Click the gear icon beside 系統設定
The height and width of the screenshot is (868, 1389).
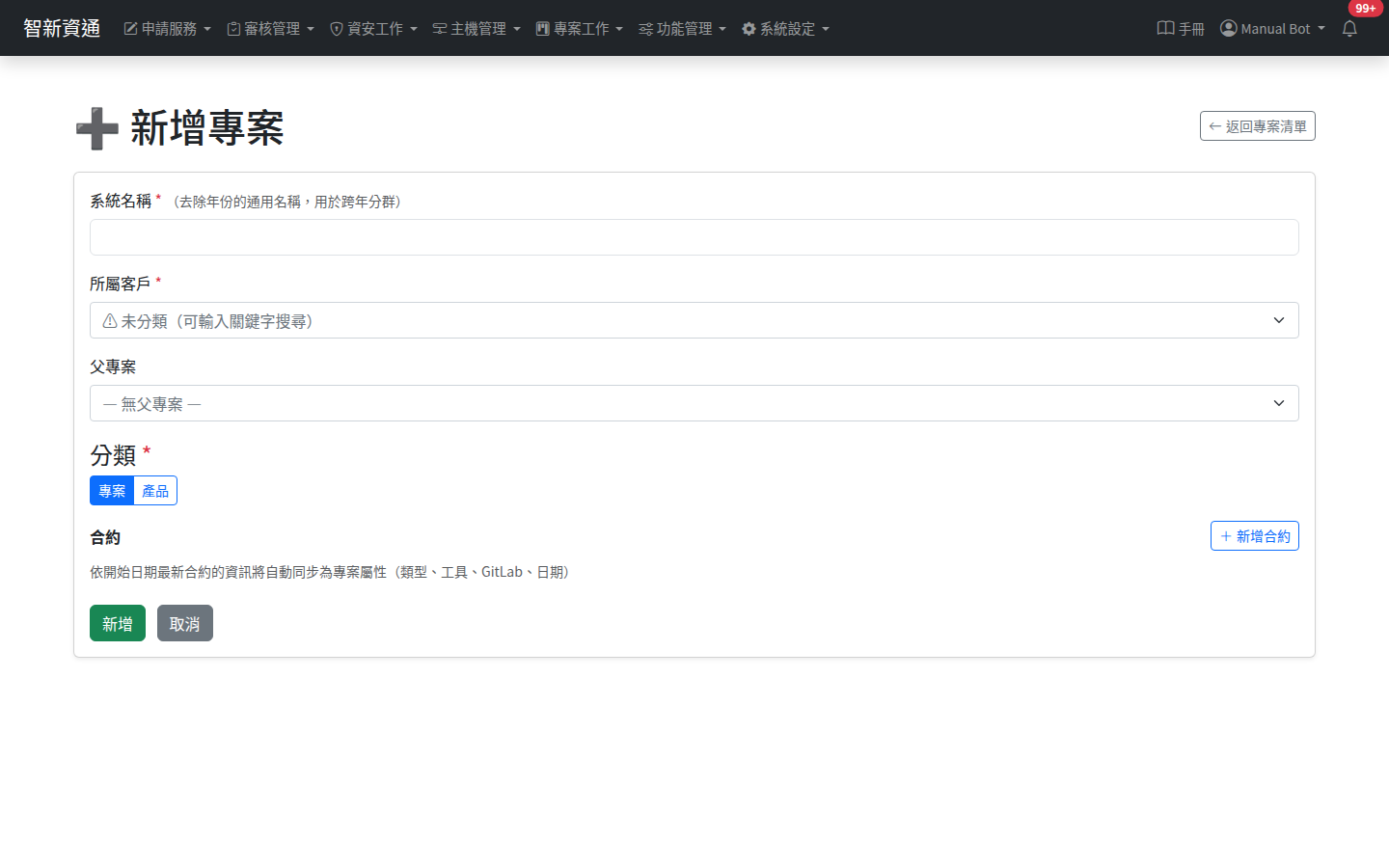(x=749, y=29)
